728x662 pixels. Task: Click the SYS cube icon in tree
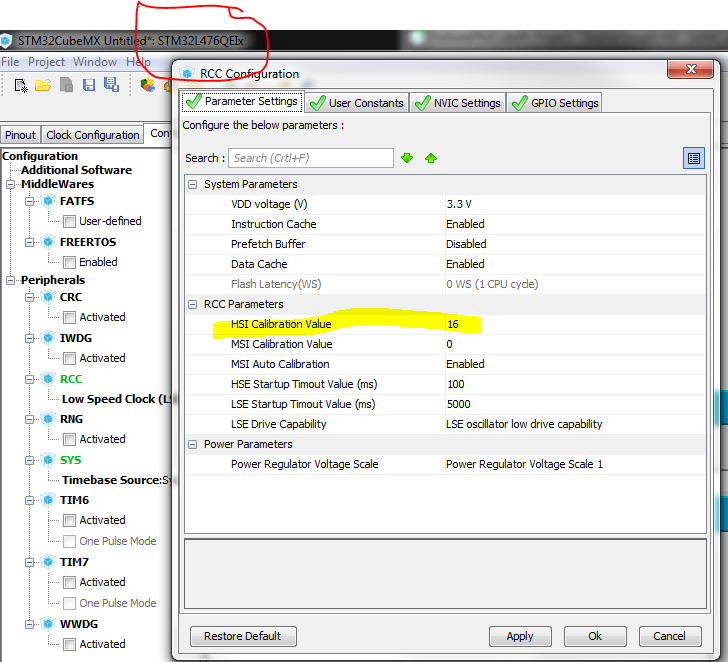(48, 460)
